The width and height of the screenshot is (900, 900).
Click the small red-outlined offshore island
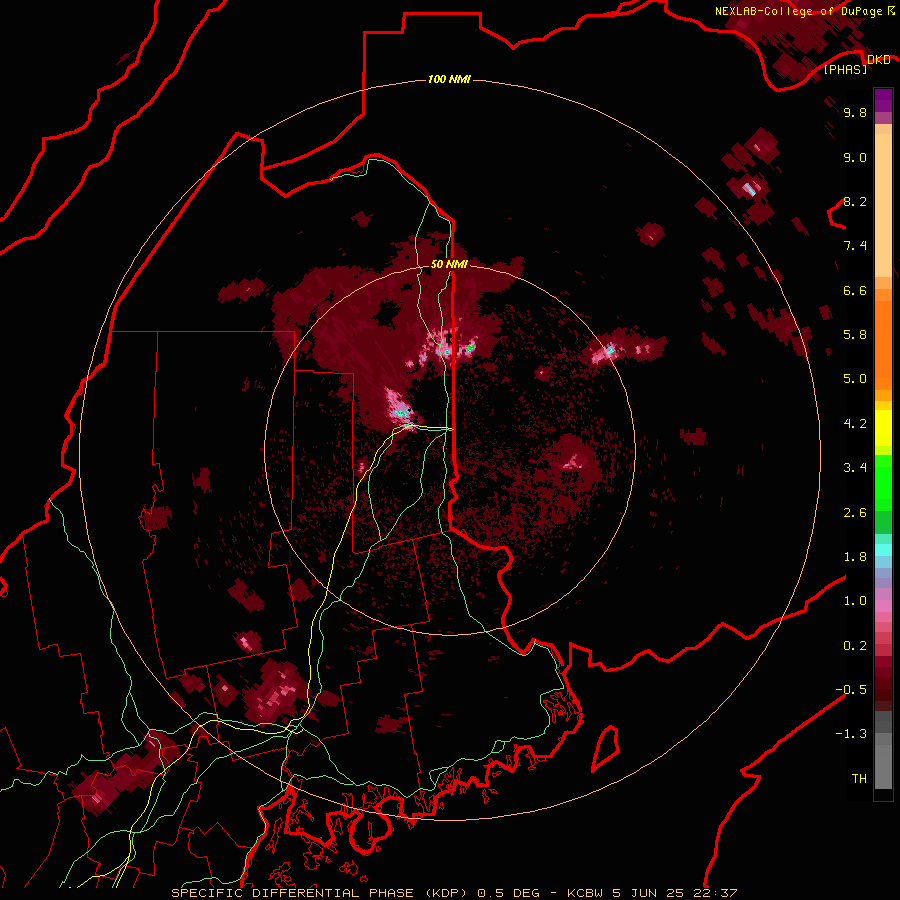(x=606, y=748)
